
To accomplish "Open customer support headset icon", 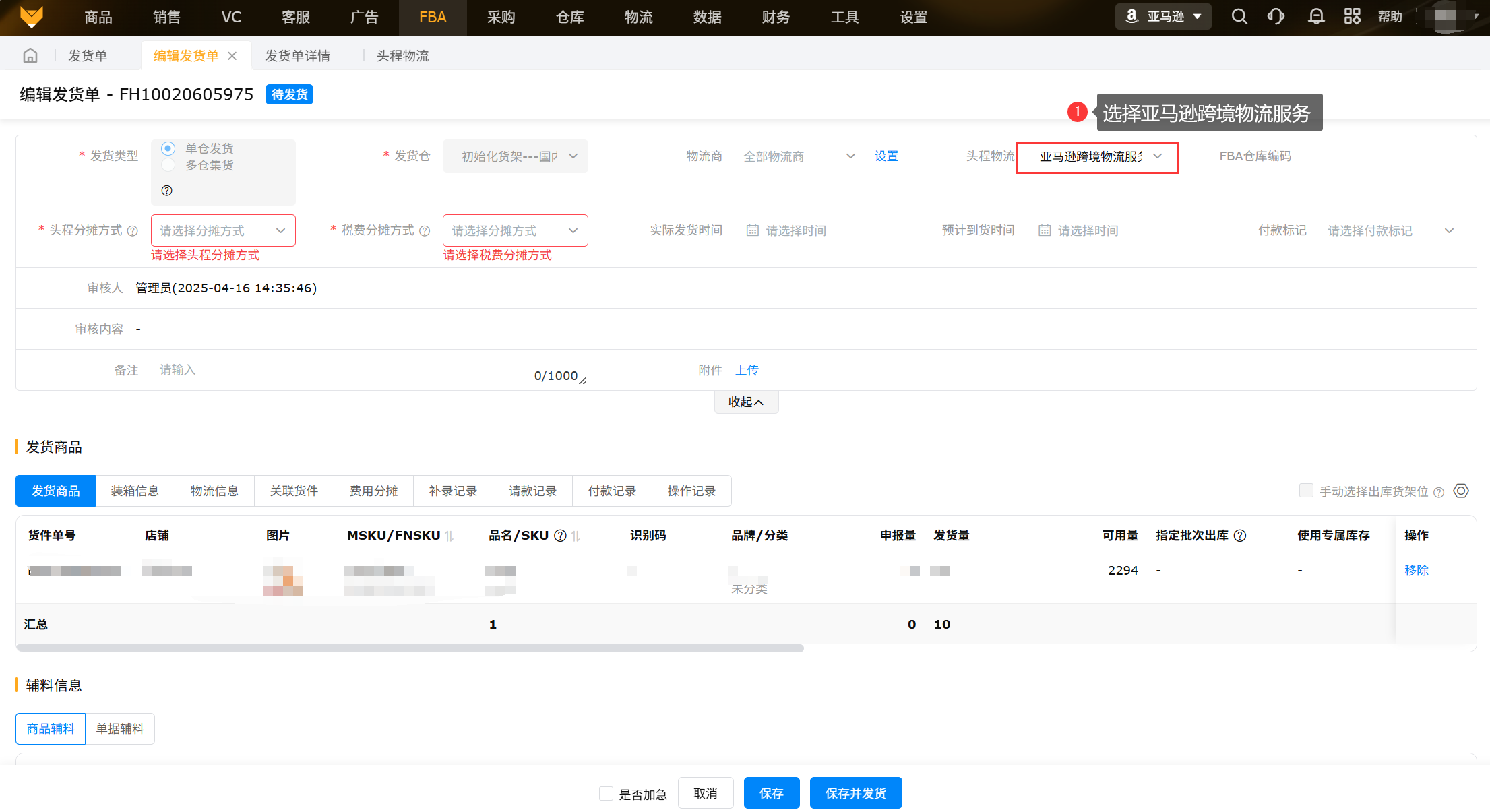I will click(x=1276, y=17).
